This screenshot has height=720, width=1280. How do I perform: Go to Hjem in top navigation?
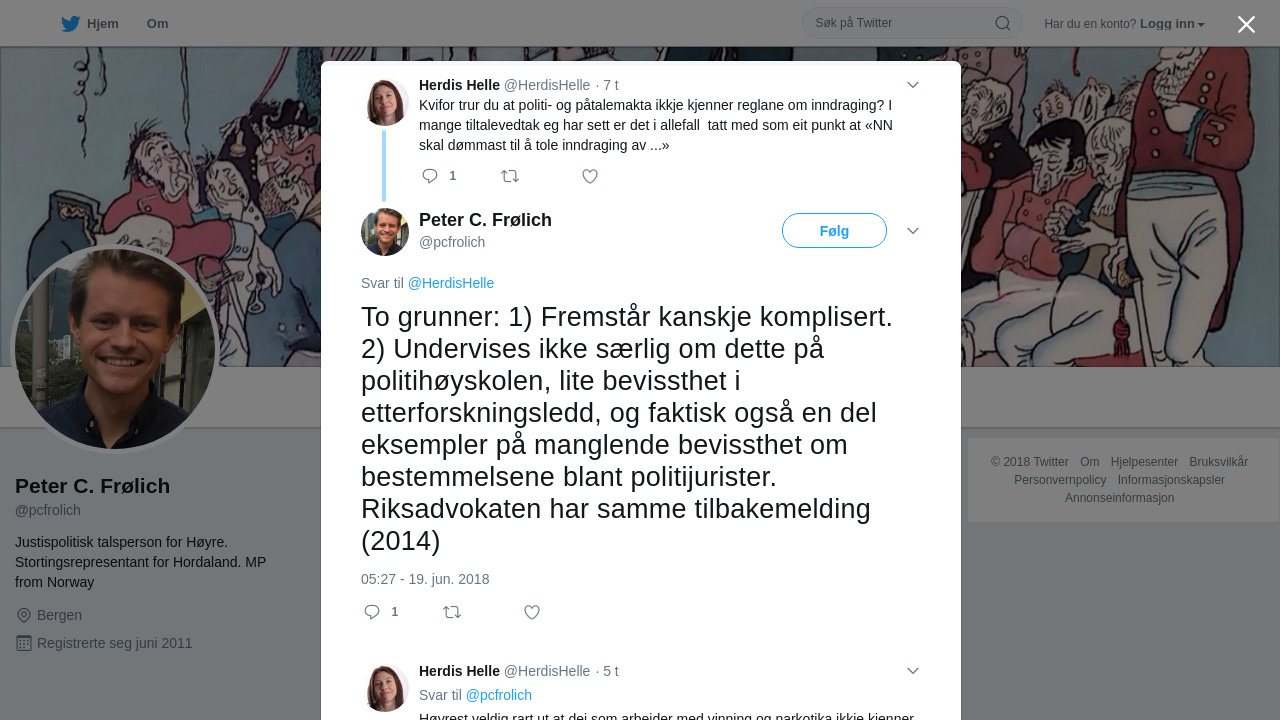click(x=102, y=24)
